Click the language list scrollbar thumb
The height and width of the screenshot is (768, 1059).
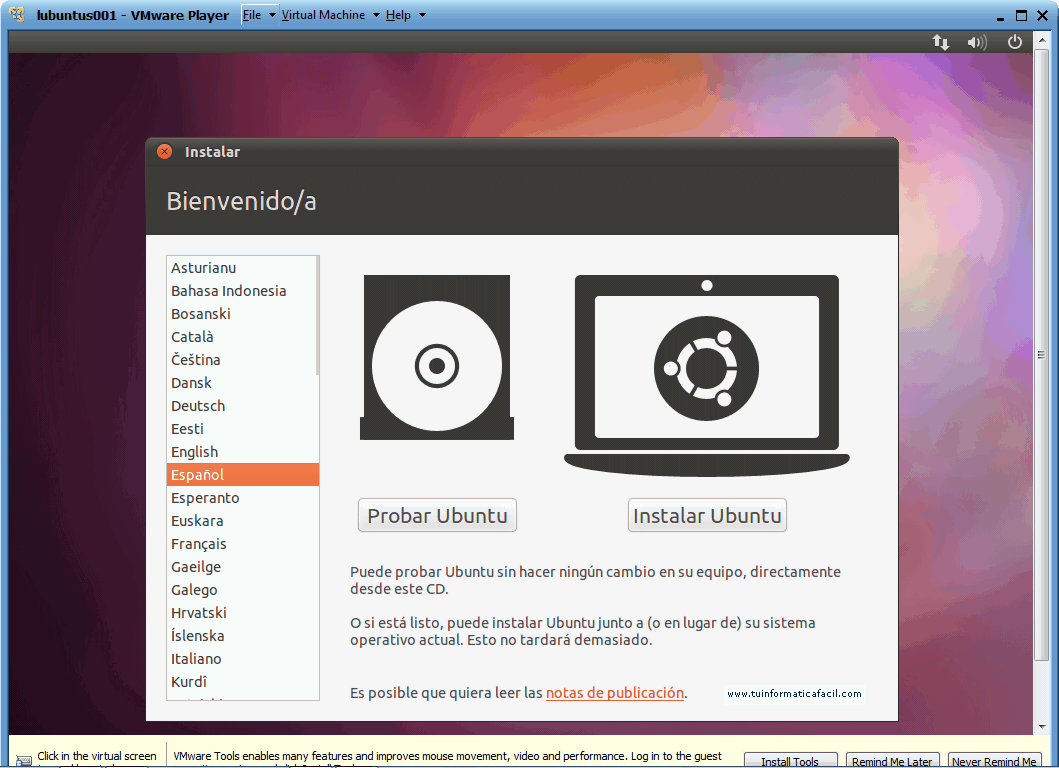(x=317, y=315)
